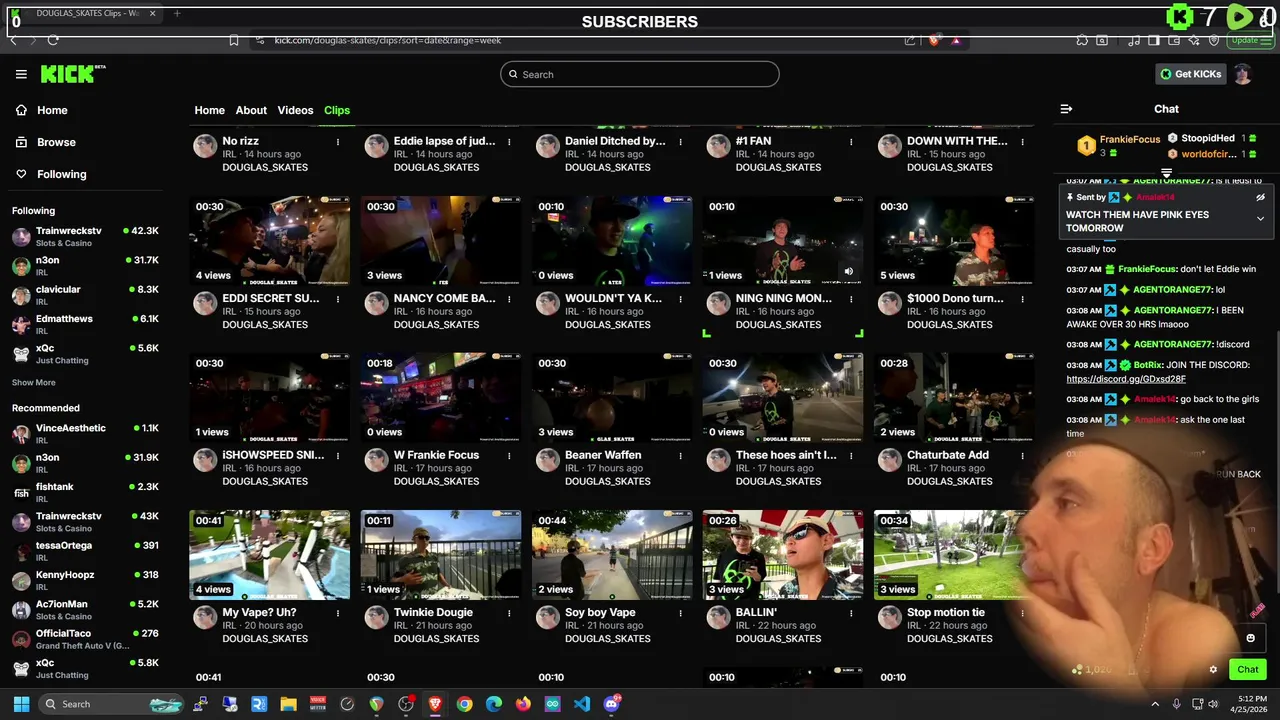This screenshot has height=720, width=1280.
Task: Open the Brave Rewards triangle icon
Action: point(956,40)
